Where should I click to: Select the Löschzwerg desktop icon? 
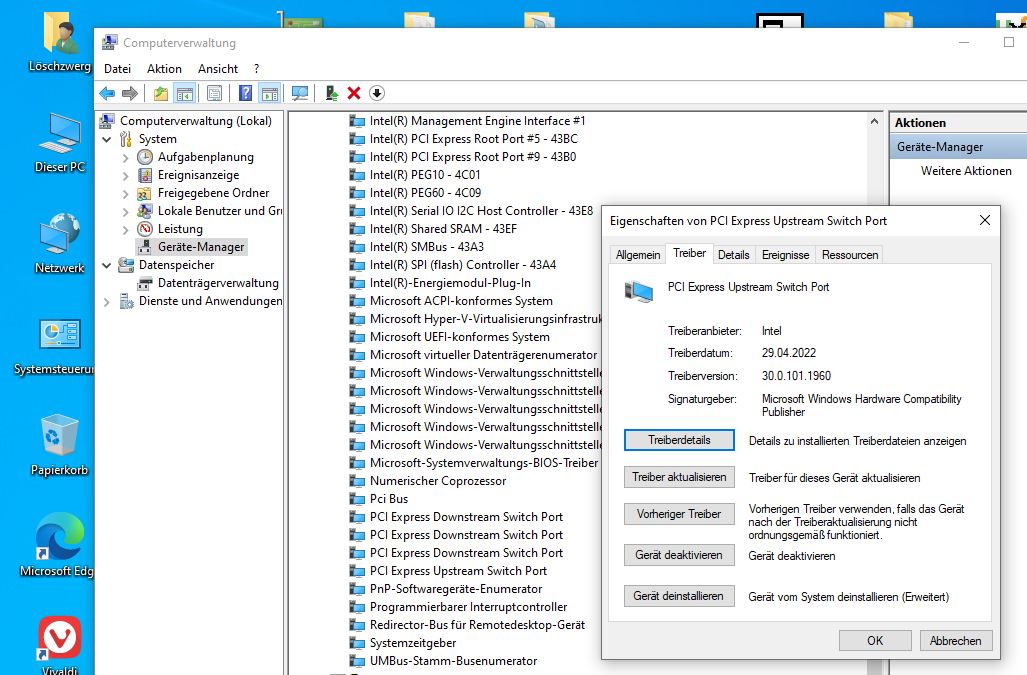60,41
